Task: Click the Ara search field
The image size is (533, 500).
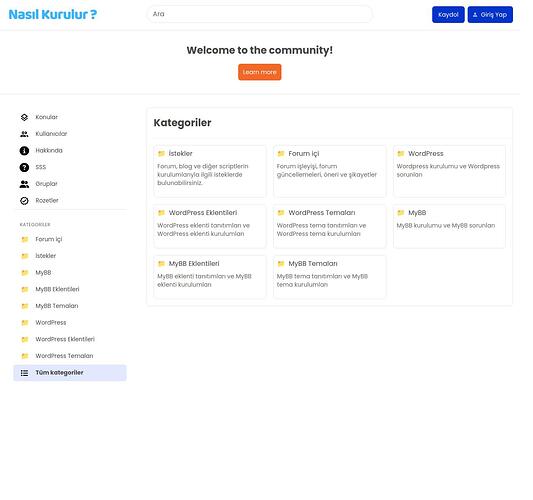Action: tap(259, 14)
